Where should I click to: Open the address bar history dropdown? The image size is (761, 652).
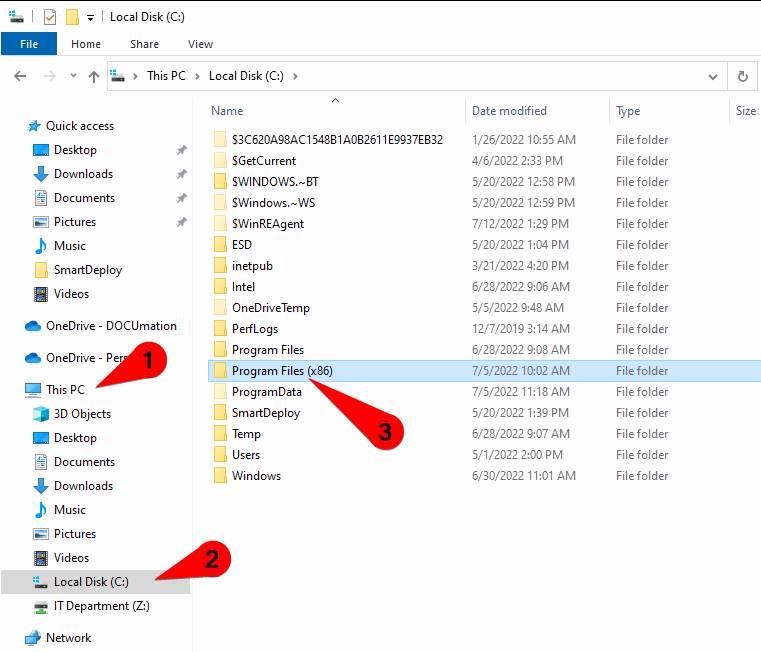coord(712,77)
